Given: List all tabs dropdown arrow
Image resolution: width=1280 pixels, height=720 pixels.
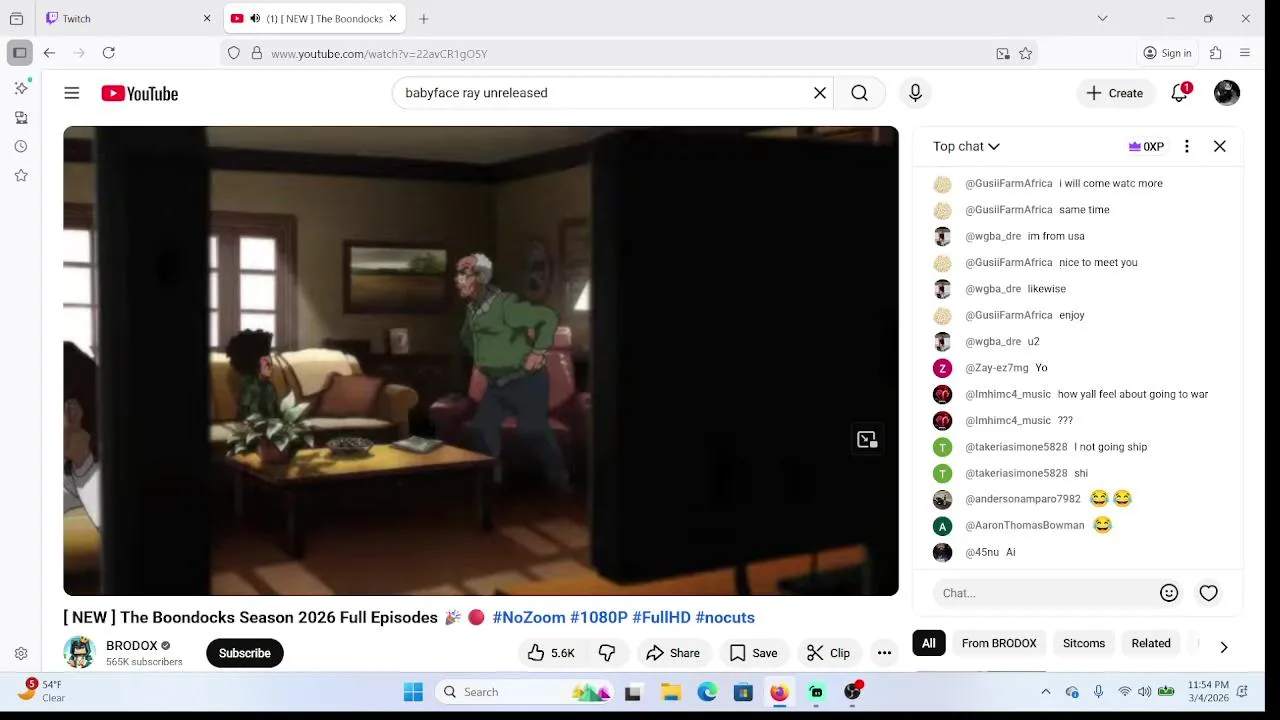Looking at the screenshot, I should tap(1102, 18).
